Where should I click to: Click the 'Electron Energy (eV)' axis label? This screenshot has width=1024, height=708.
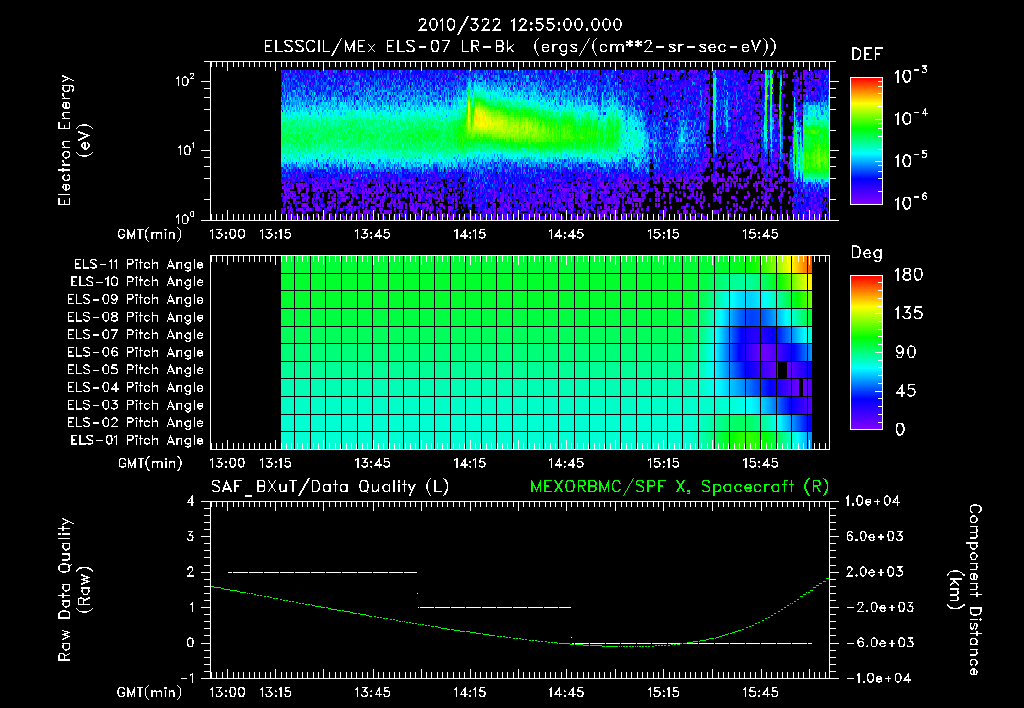pyautogui.click(x=74, y=140)
